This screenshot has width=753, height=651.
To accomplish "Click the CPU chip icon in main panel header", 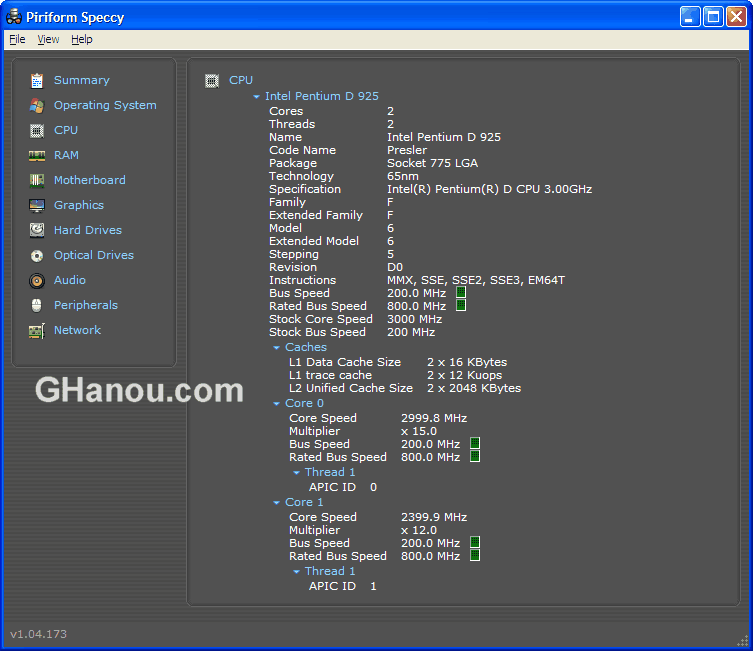I will click(212, 81).
